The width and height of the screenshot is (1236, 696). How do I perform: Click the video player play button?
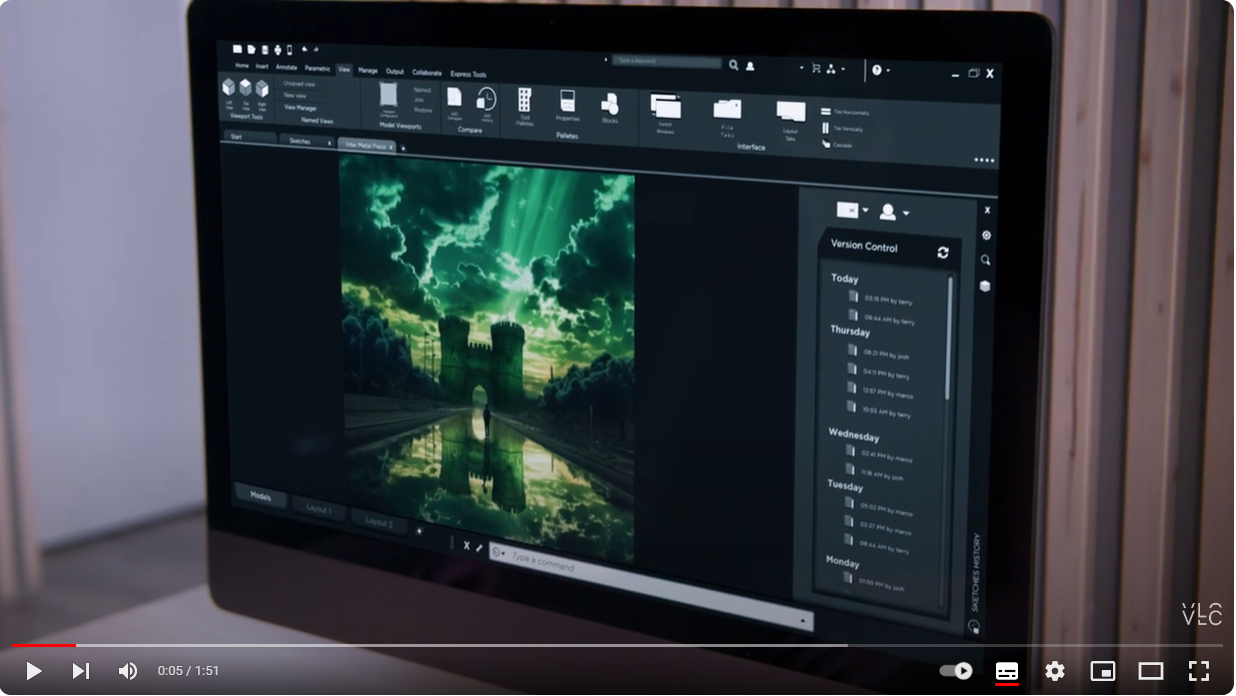(x=33, y=671)
